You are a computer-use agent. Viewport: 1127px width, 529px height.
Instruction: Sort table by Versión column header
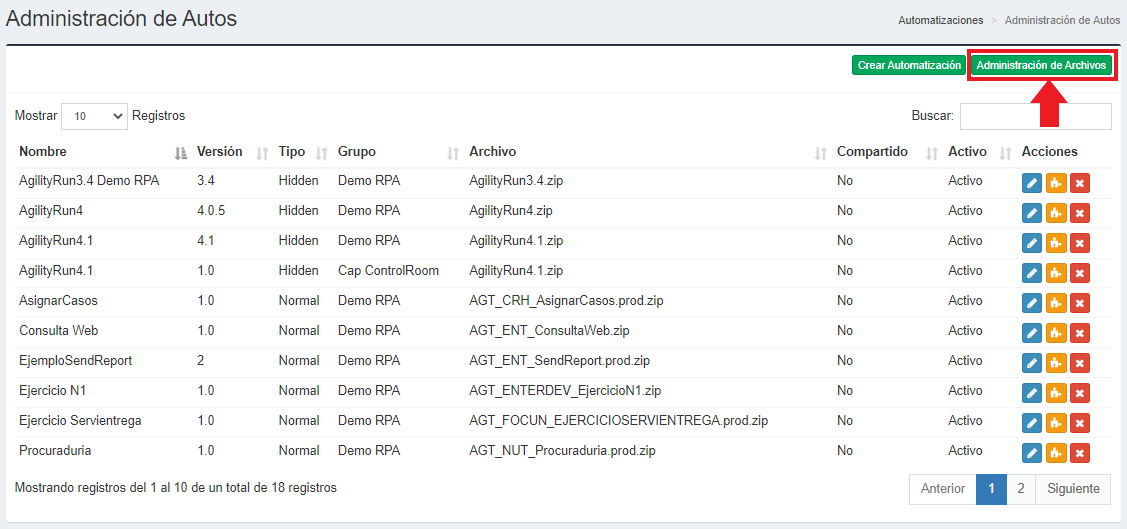pos(220,152)
